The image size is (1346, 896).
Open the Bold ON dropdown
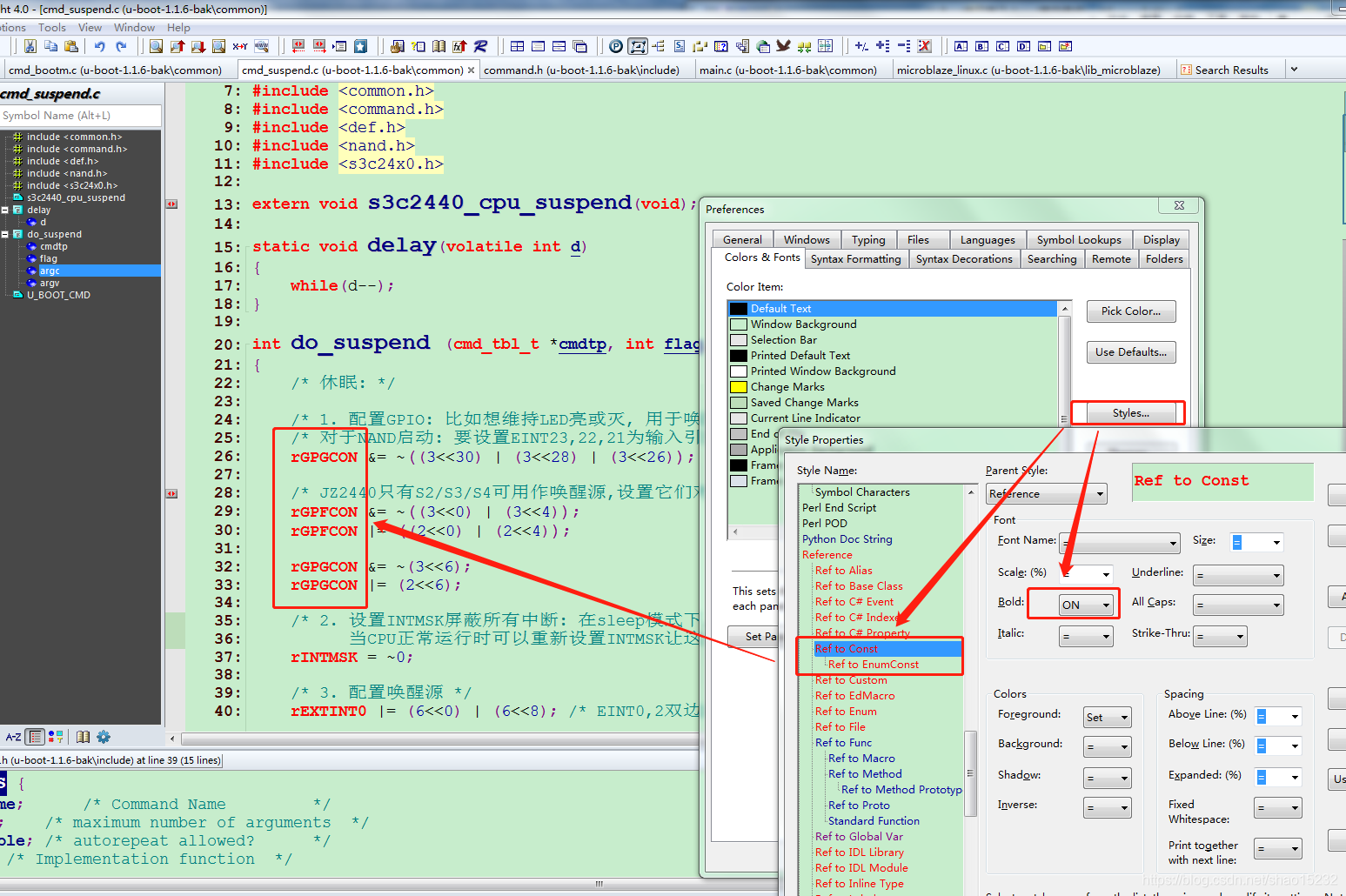pos(1086,605)
